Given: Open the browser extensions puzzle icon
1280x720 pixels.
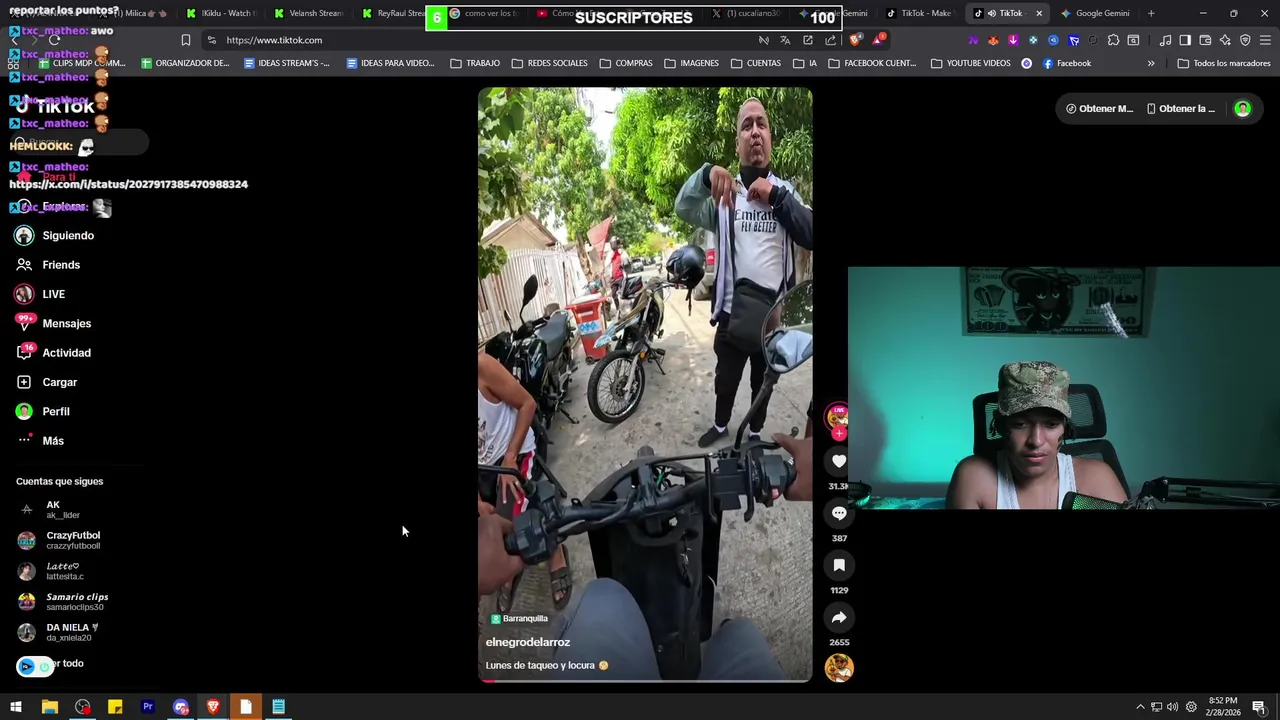Looking at the screenshot, I should click(x=1113, y=40).
